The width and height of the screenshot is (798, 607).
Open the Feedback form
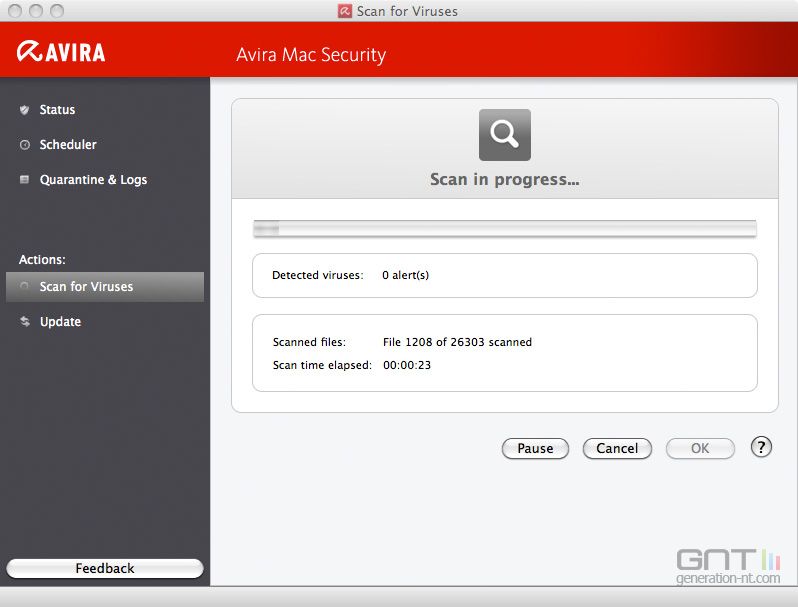105,568
